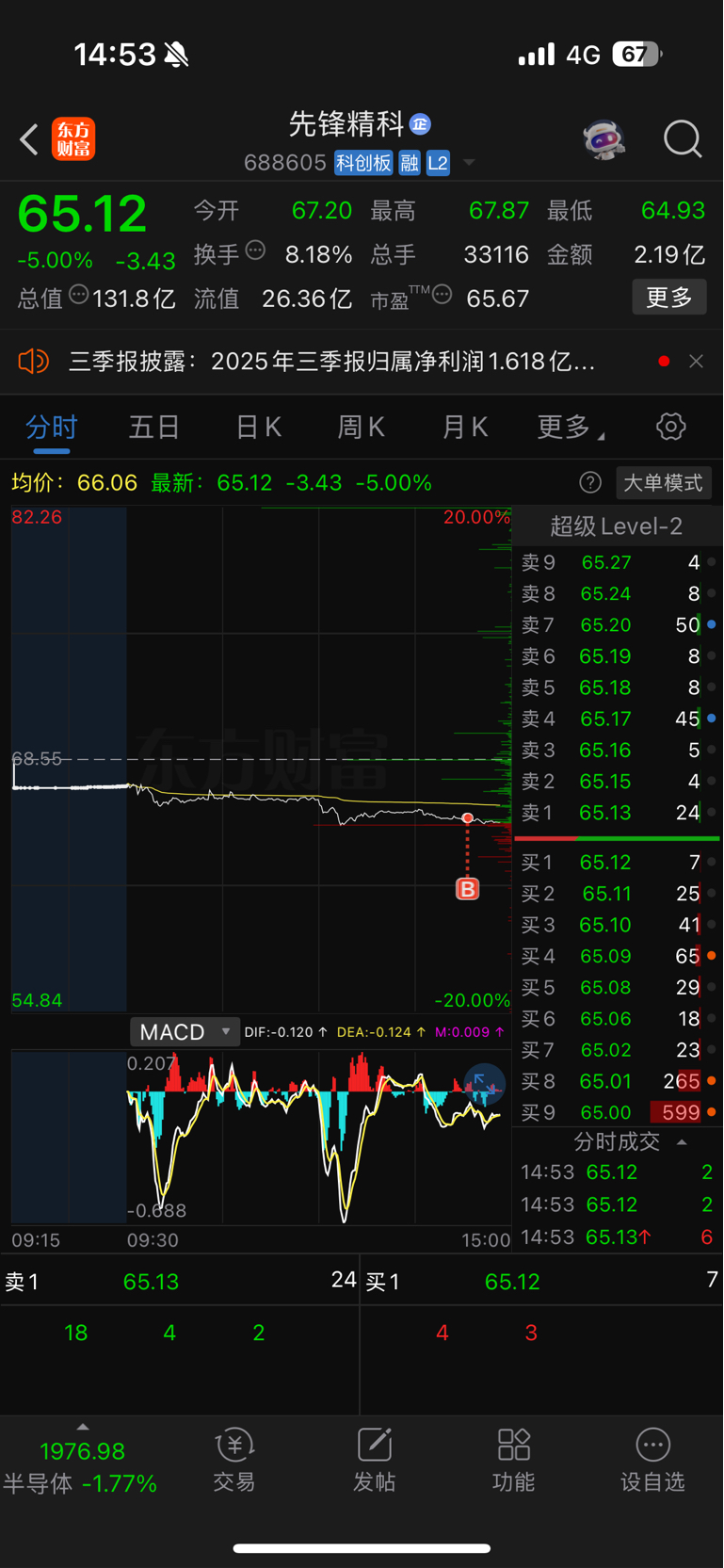
Task: Select the 买1 65.12 order book row
Action: tap(617, 863)
